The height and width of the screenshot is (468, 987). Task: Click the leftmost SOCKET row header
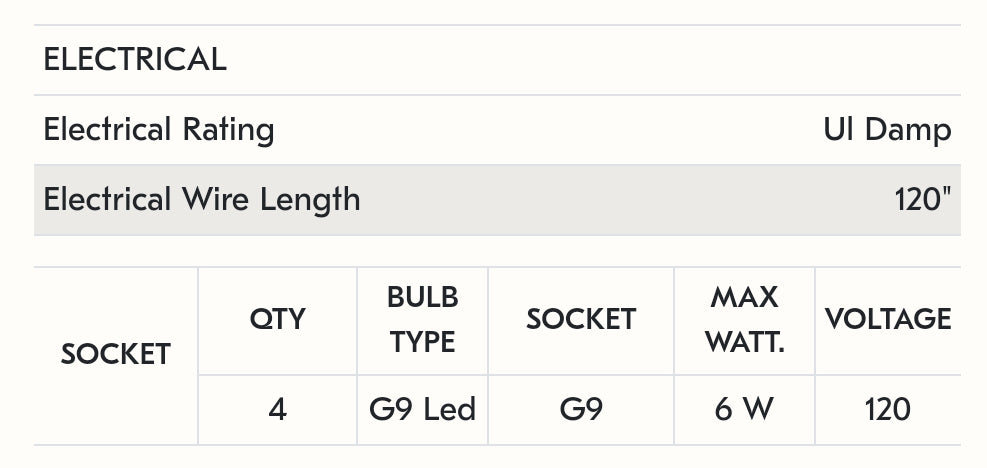point(116,354)
